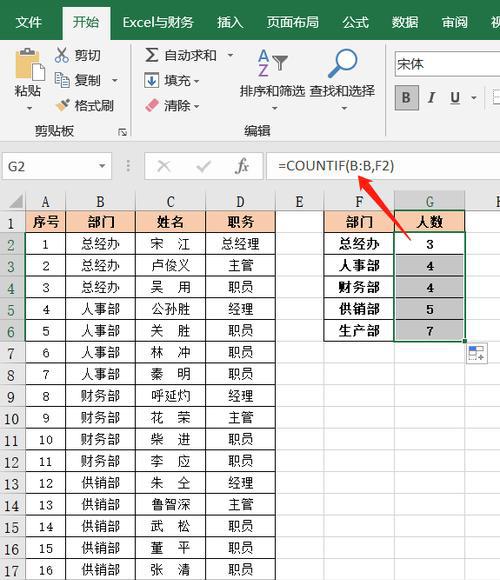Click the name cell 公孙胜
This screenshot has height=580, width=500.
170,309
